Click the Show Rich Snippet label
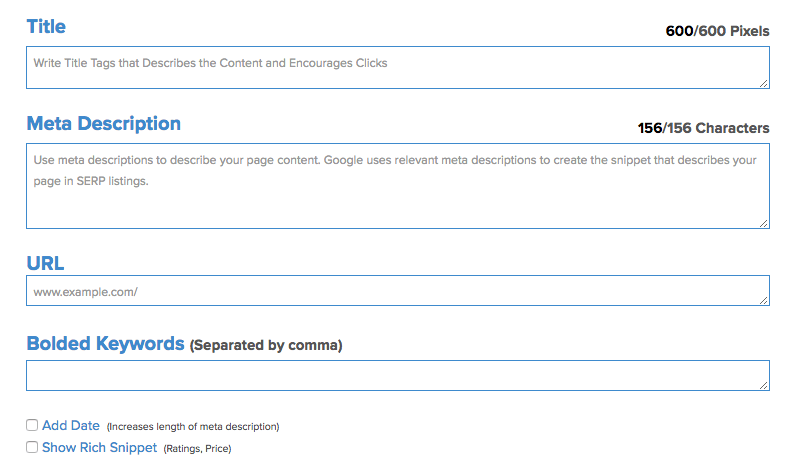 coord(99,448)
